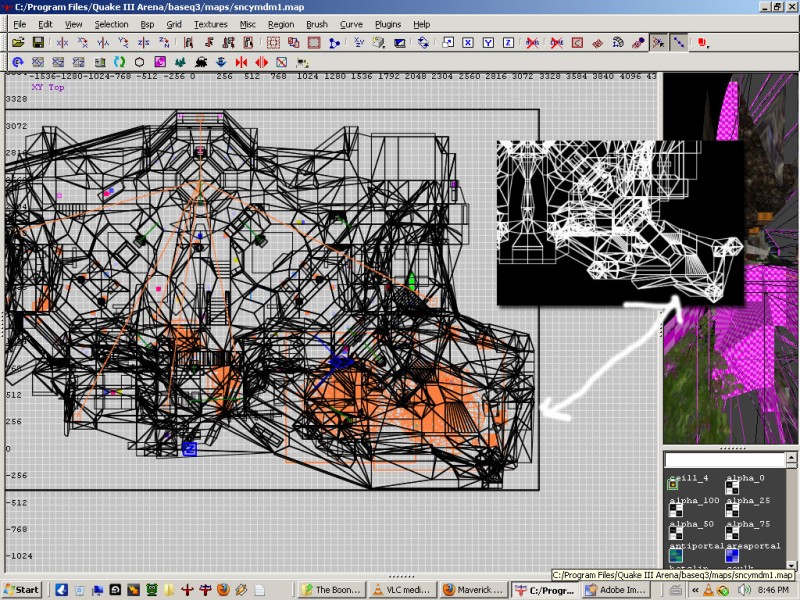800x600 pixels.
Task: Flip selection along Y axis
Action: tap(103, 43)
